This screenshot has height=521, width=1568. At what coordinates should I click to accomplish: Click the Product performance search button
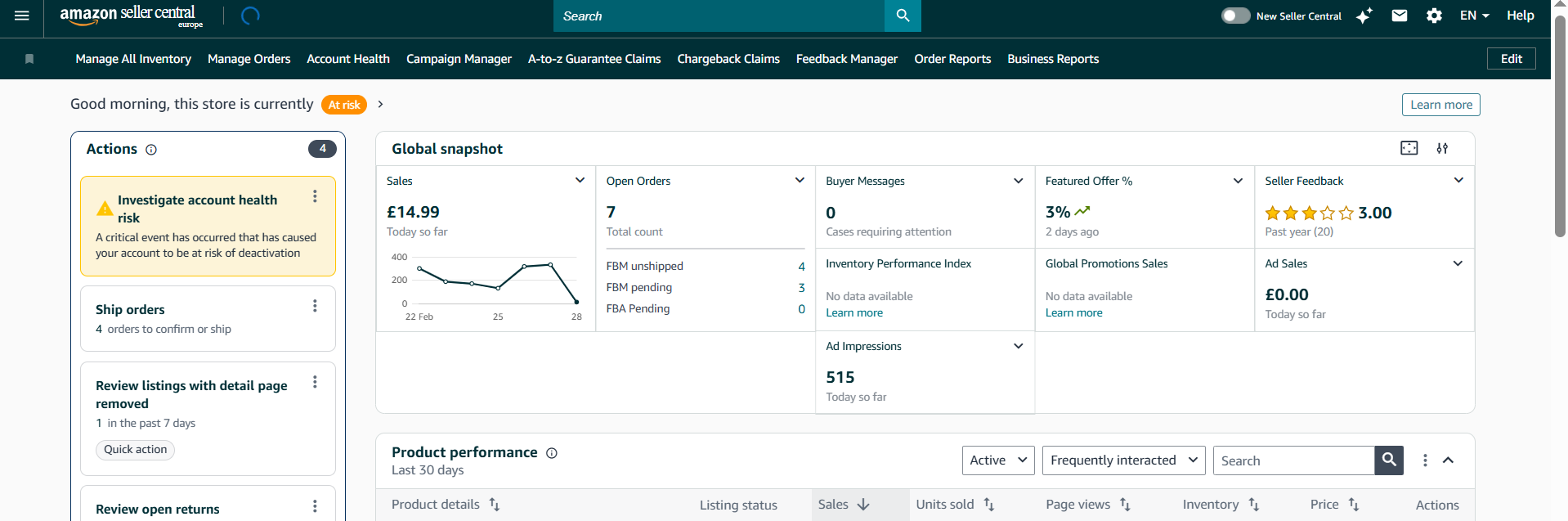click(x=1389, y=460)
